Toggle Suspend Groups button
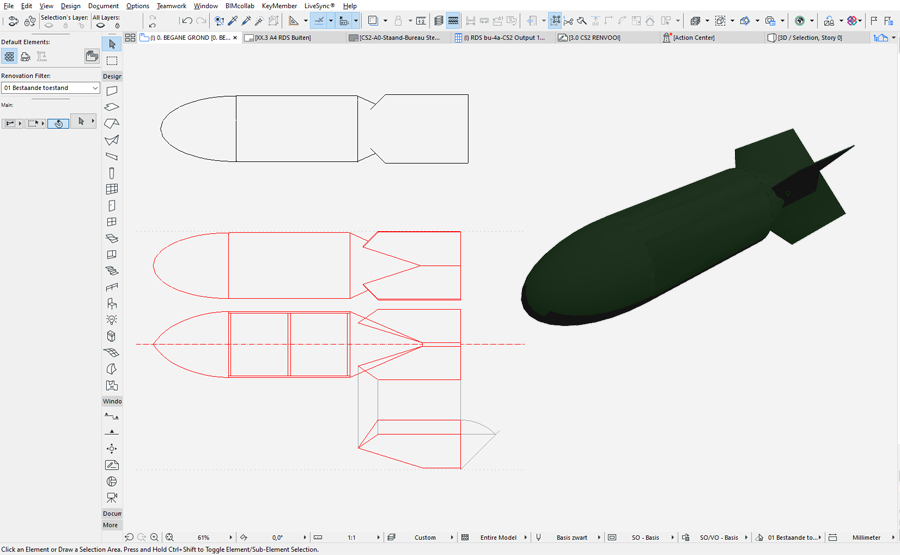The height and width of the screenshot is (555, 900). [x=555, y=21]
